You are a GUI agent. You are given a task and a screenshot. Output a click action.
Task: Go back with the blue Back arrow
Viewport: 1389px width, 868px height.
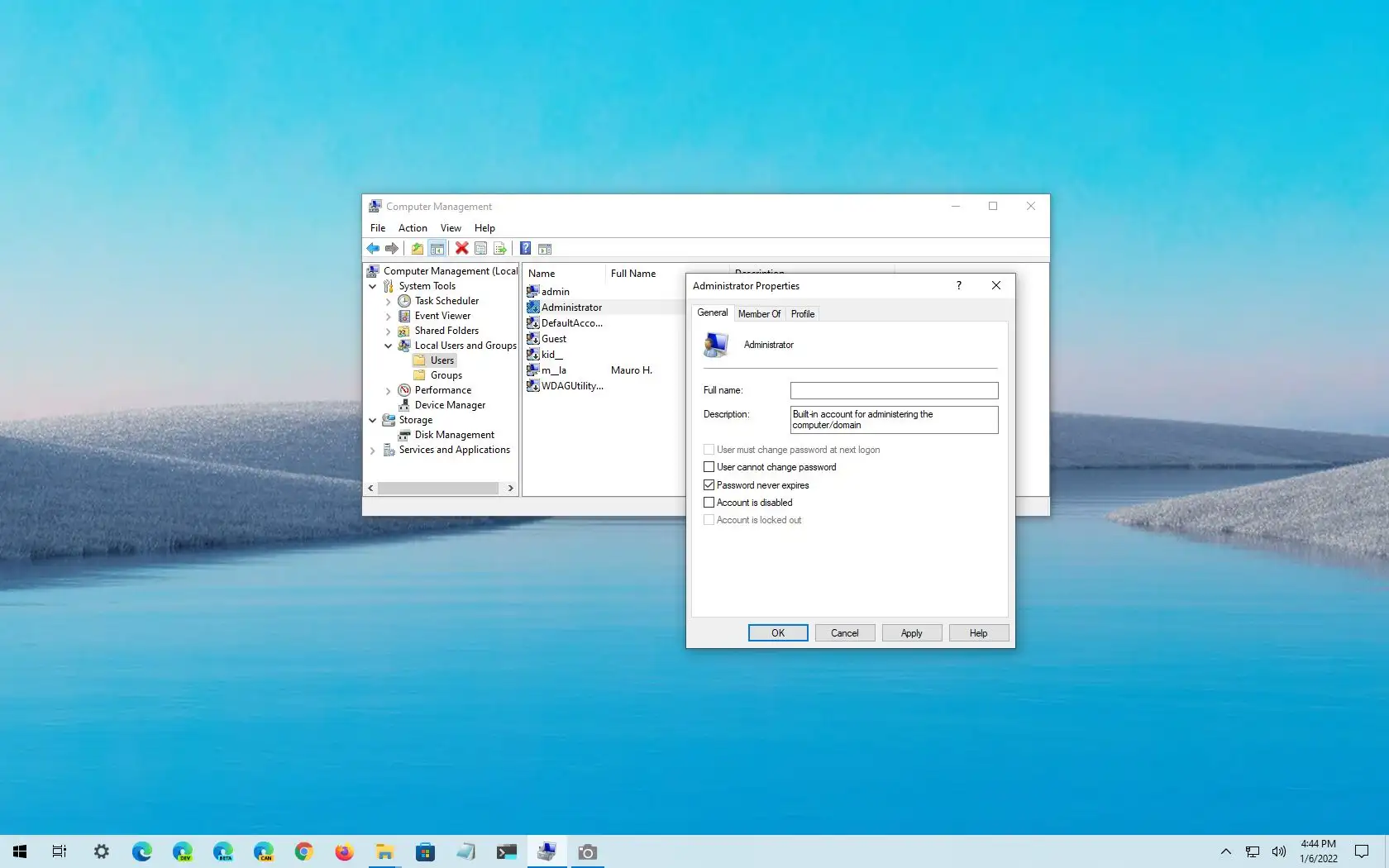(373, 249)
